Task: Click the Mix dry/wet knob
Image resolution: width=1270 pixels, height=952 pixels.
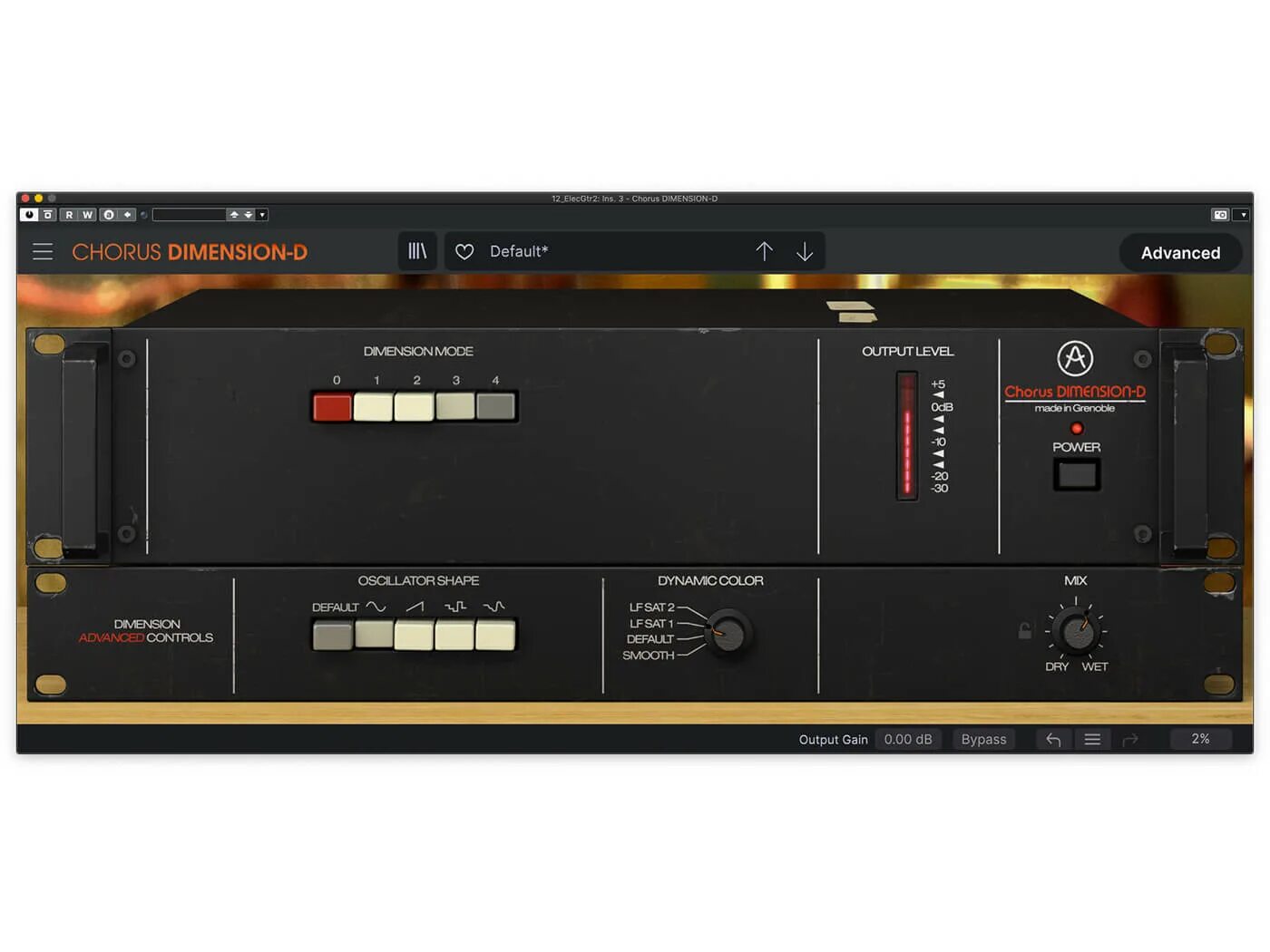Action: click(x=1078, y=629)
